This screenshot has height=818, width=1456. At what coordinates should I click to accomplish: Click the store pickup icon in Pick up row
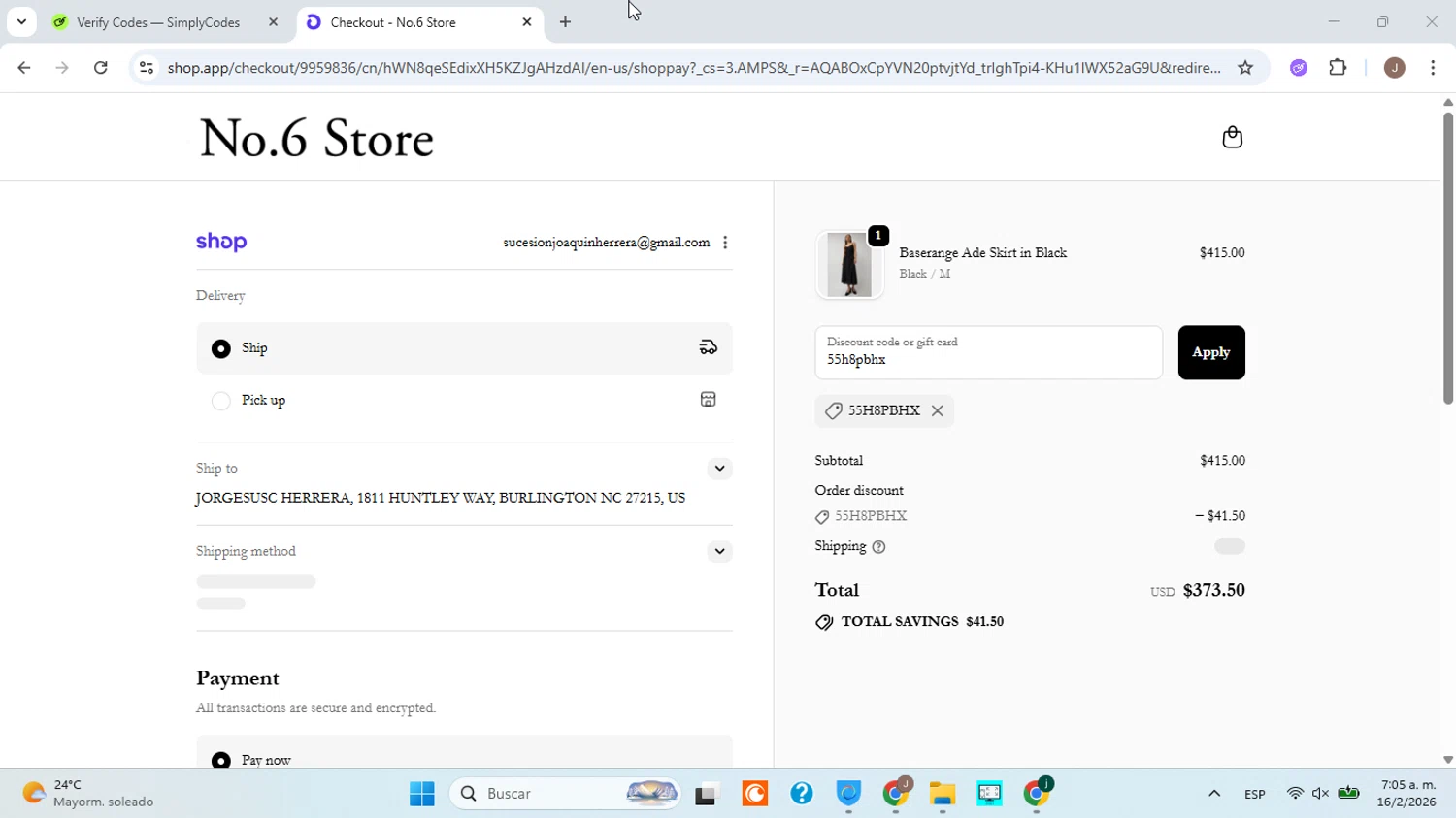tap(709, 400)
